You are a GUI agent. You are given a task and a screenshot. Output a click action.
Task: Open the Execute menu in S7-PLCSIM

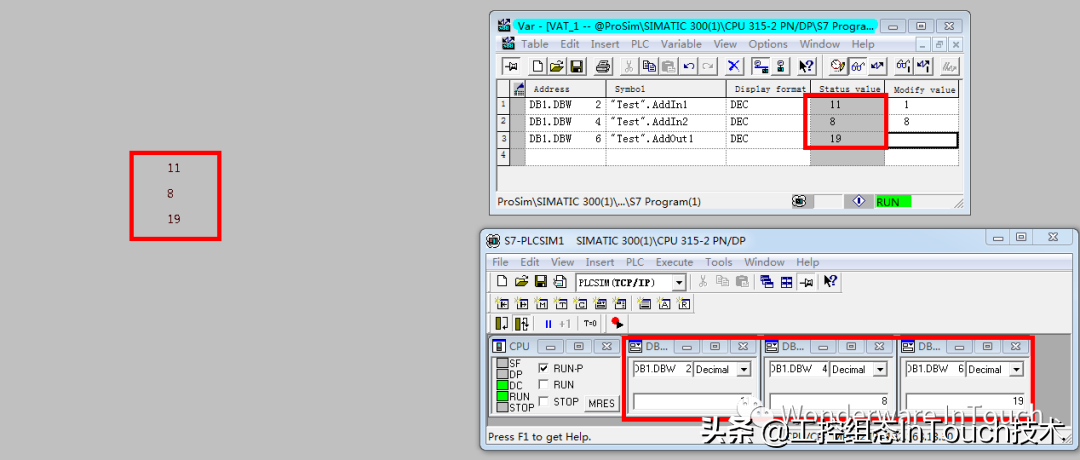(674, 262)
